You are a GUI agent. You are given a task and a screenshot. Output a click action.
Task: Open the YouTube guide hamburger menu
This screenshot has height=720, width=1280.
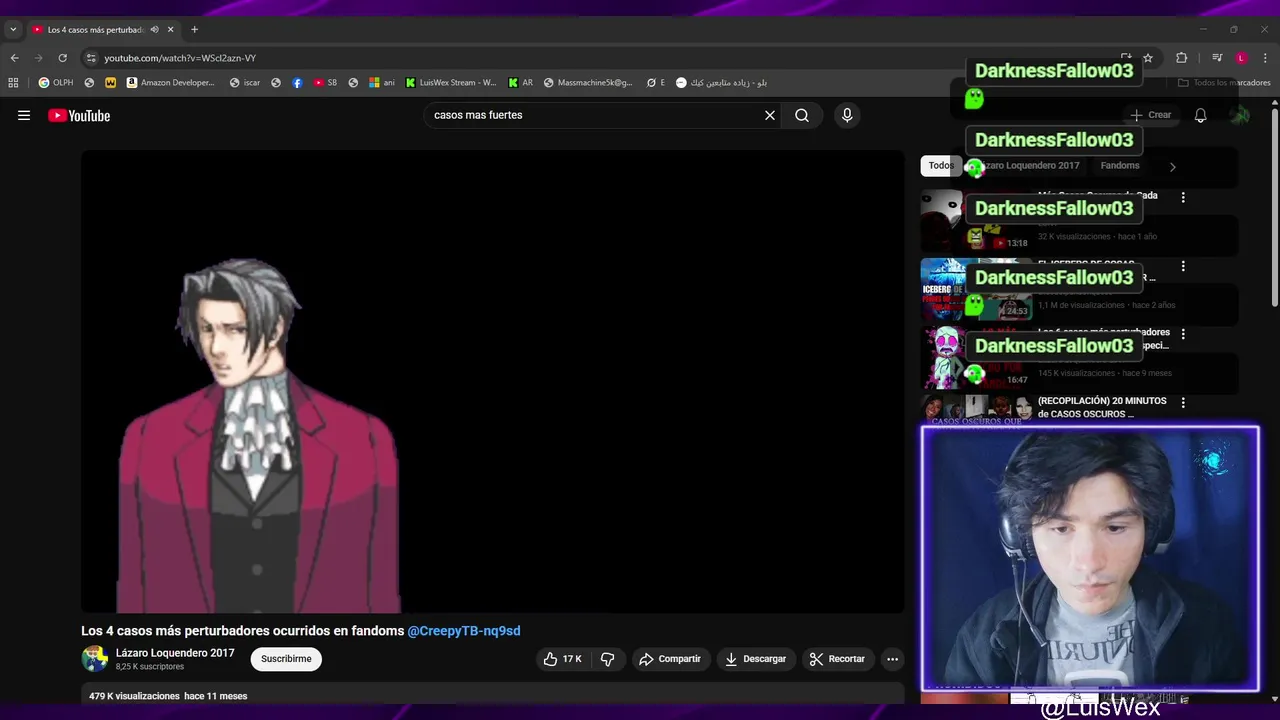(24, 115)
